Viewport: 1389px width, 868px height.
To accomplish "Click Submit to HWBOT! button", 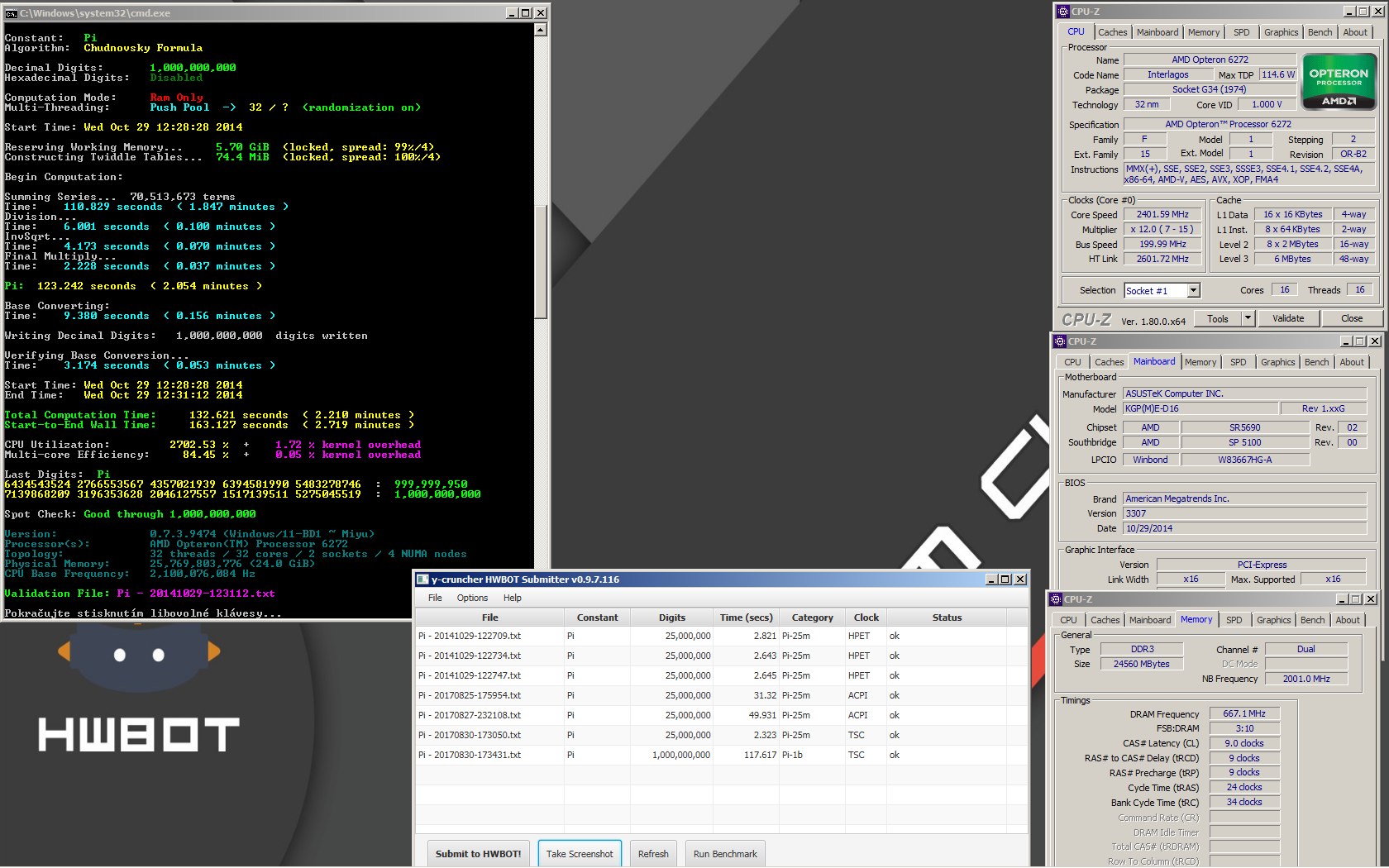I will pyautogui.click(x=478, y=854).
